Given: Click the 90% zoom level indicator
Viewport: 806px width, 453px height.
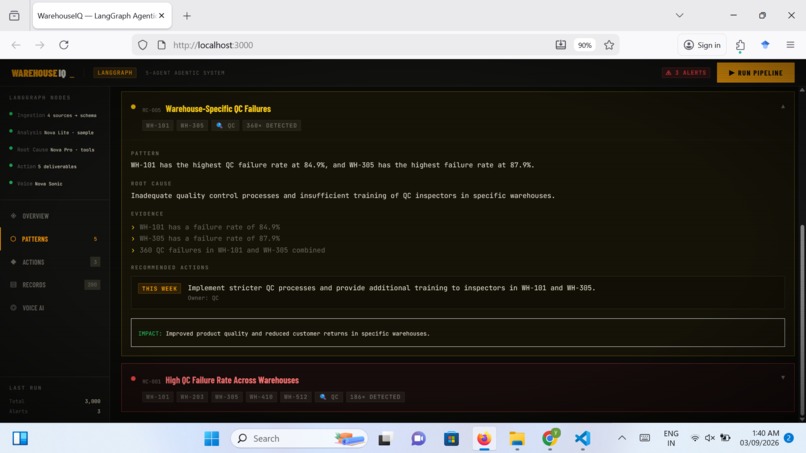Looking at the screenshot, I should pos(584,45).
